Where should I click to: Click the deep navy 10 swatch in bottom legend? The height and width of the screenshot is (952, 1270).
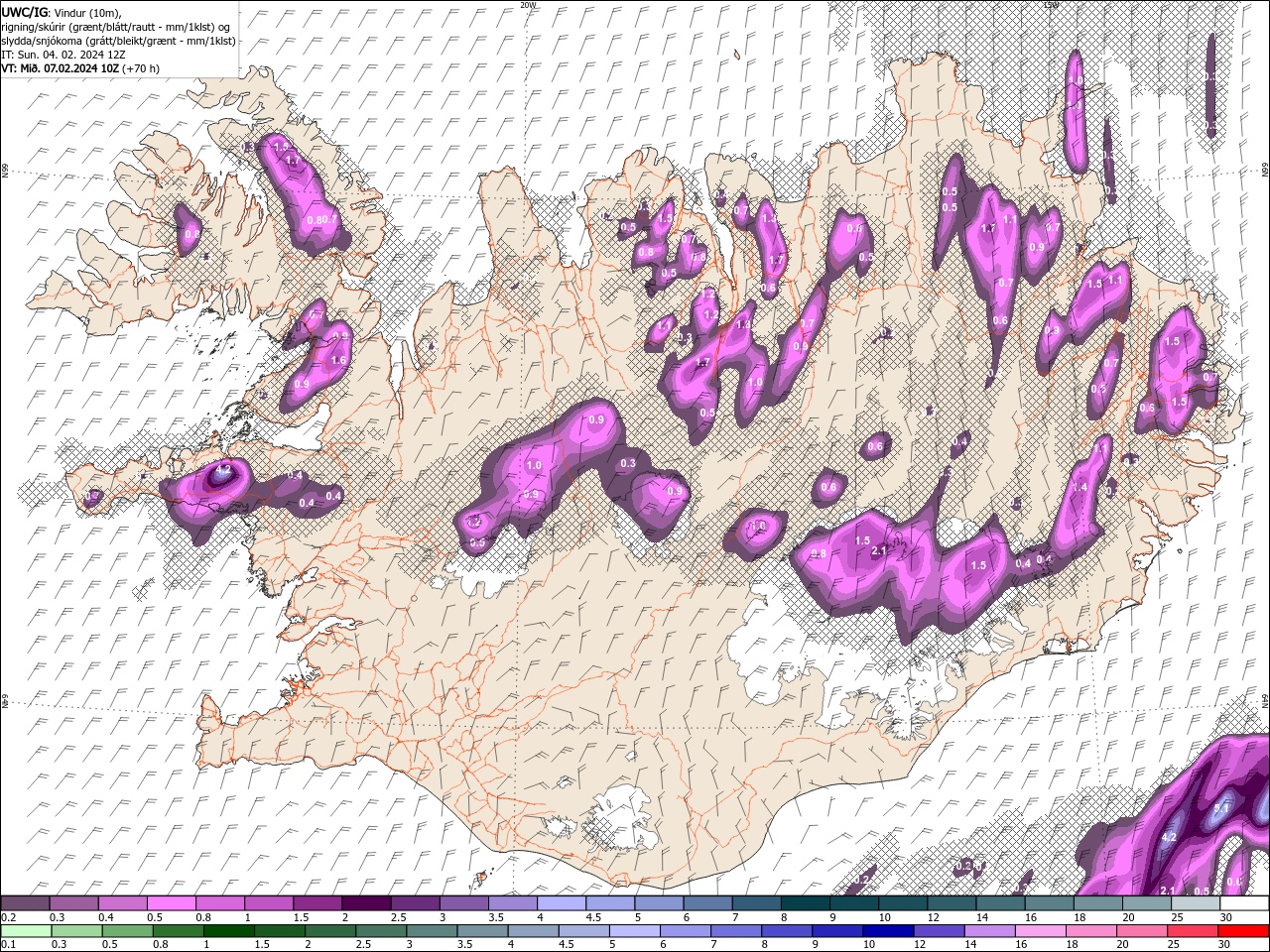[x=889, y=931]
